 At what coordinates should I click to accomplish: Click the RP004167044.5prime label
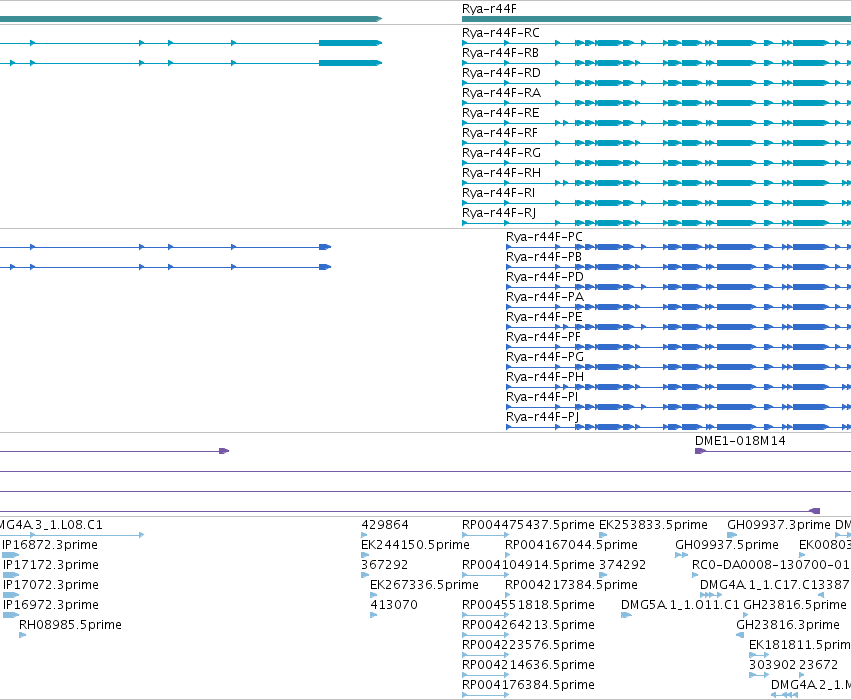tap(571, 545)
